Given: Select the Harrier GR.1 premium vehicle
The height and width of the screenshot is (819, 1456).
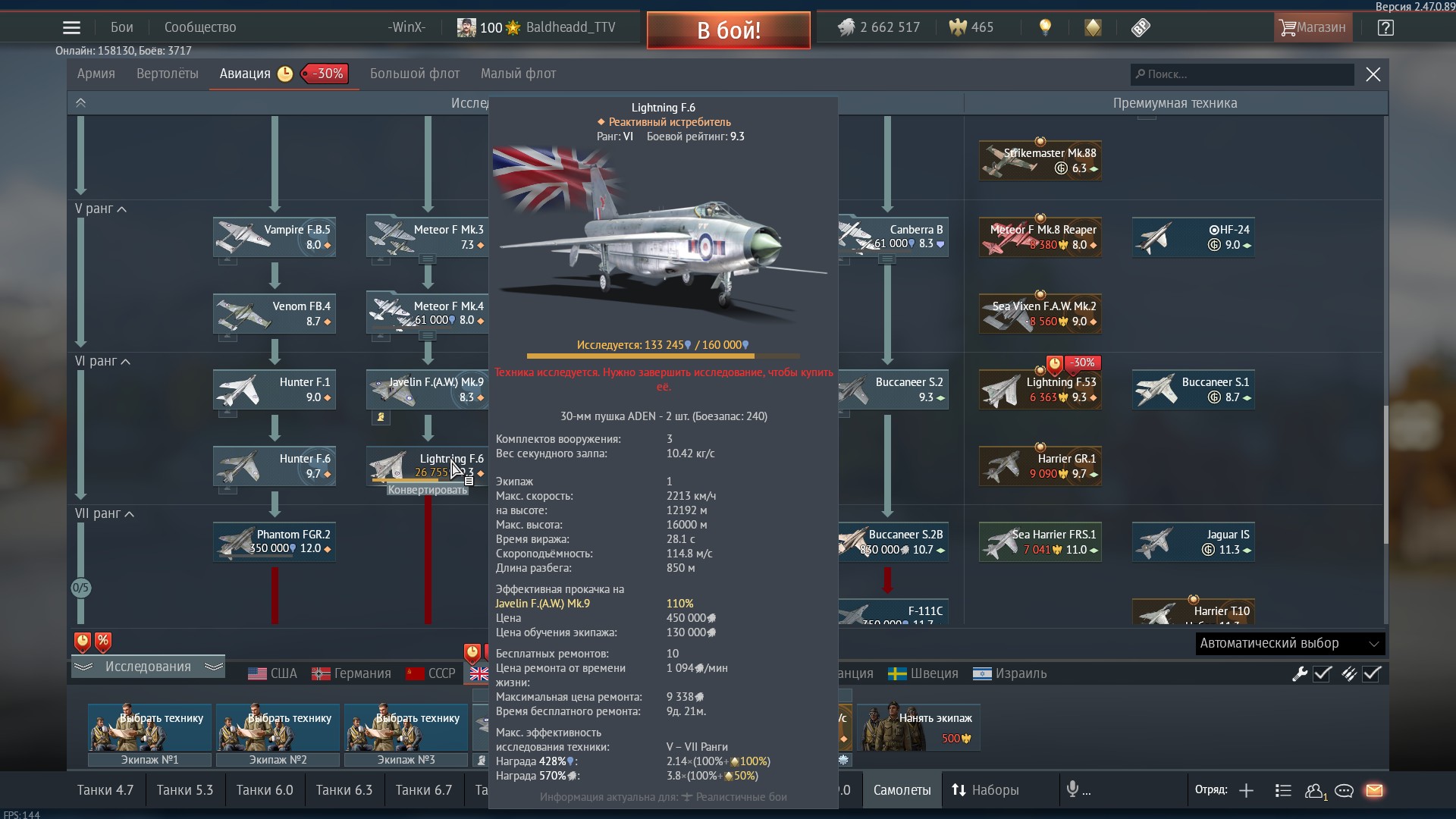Looking at the screenshot, I should pyautogui.click(x=1040, y=466).
